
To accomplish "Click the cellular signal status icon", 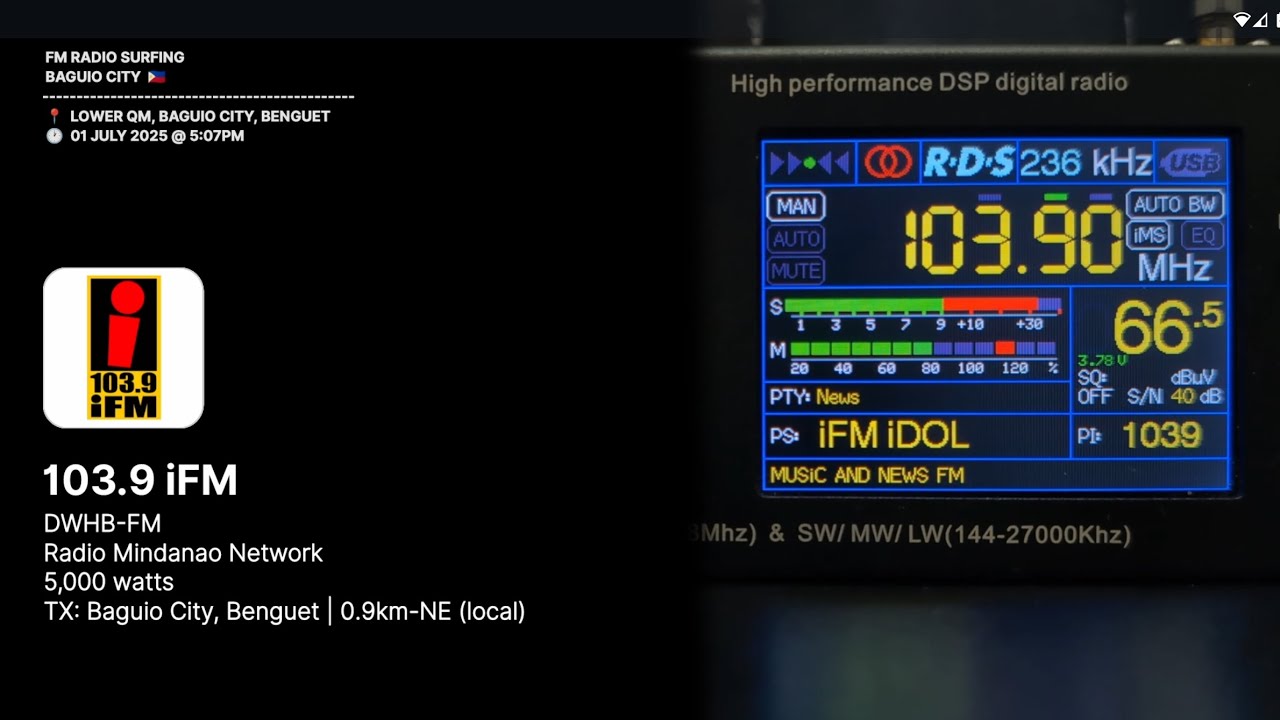I will tap(1259, 20).
